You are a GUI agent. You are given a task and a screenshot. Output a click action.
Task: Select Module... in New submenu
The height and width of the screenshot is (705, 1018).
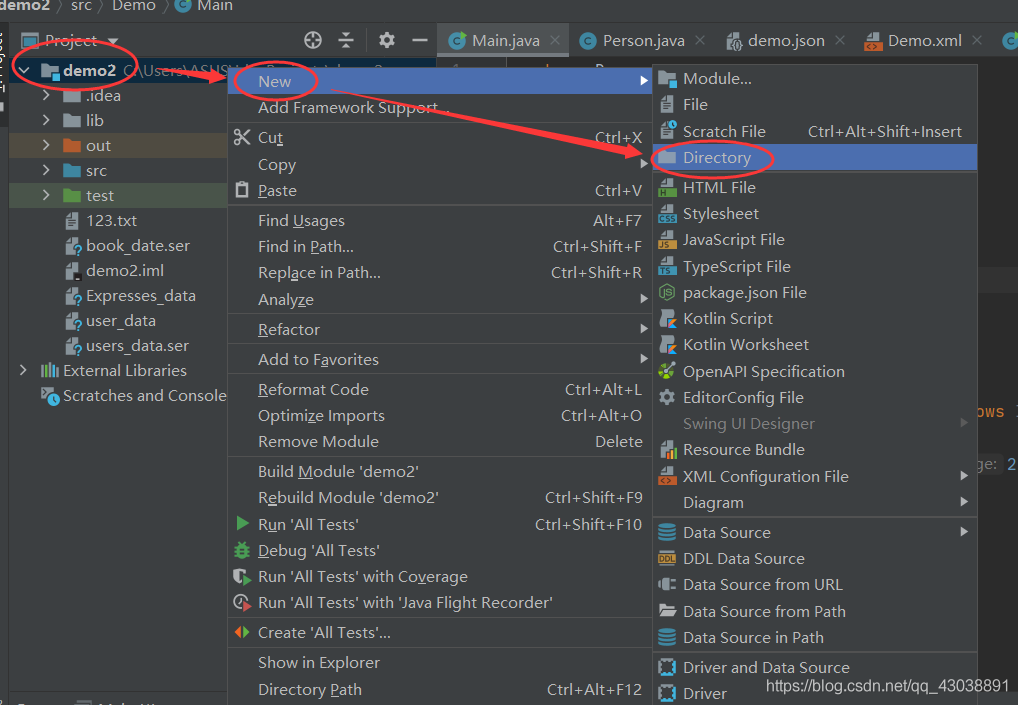(x=815, y=79)
